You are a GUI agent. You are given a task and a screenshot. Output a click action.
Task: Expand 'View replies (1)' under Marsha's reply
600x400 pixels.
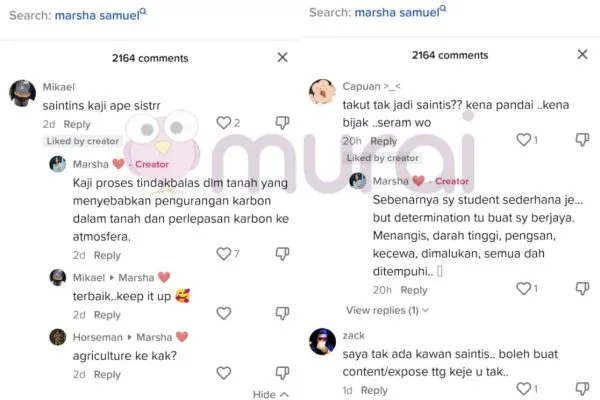387,310
